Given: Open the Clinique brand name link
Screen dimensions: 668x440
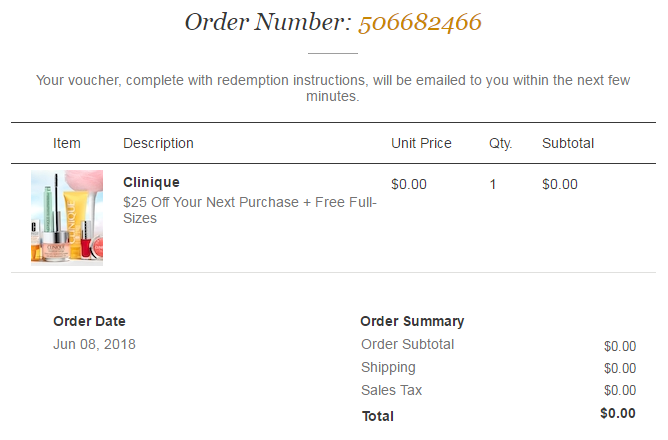Looking at the screenshot, I should (151, 183).
